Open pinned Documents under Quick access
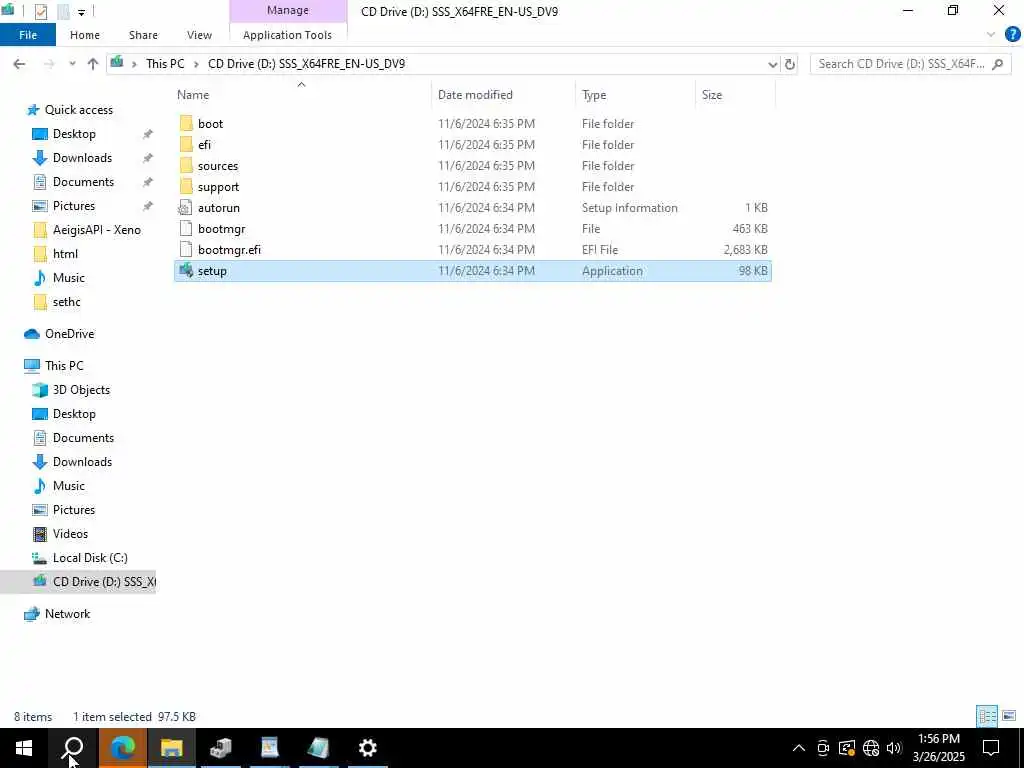The height and width of the screenshot is (768, 1024). [x=83, y=182]
